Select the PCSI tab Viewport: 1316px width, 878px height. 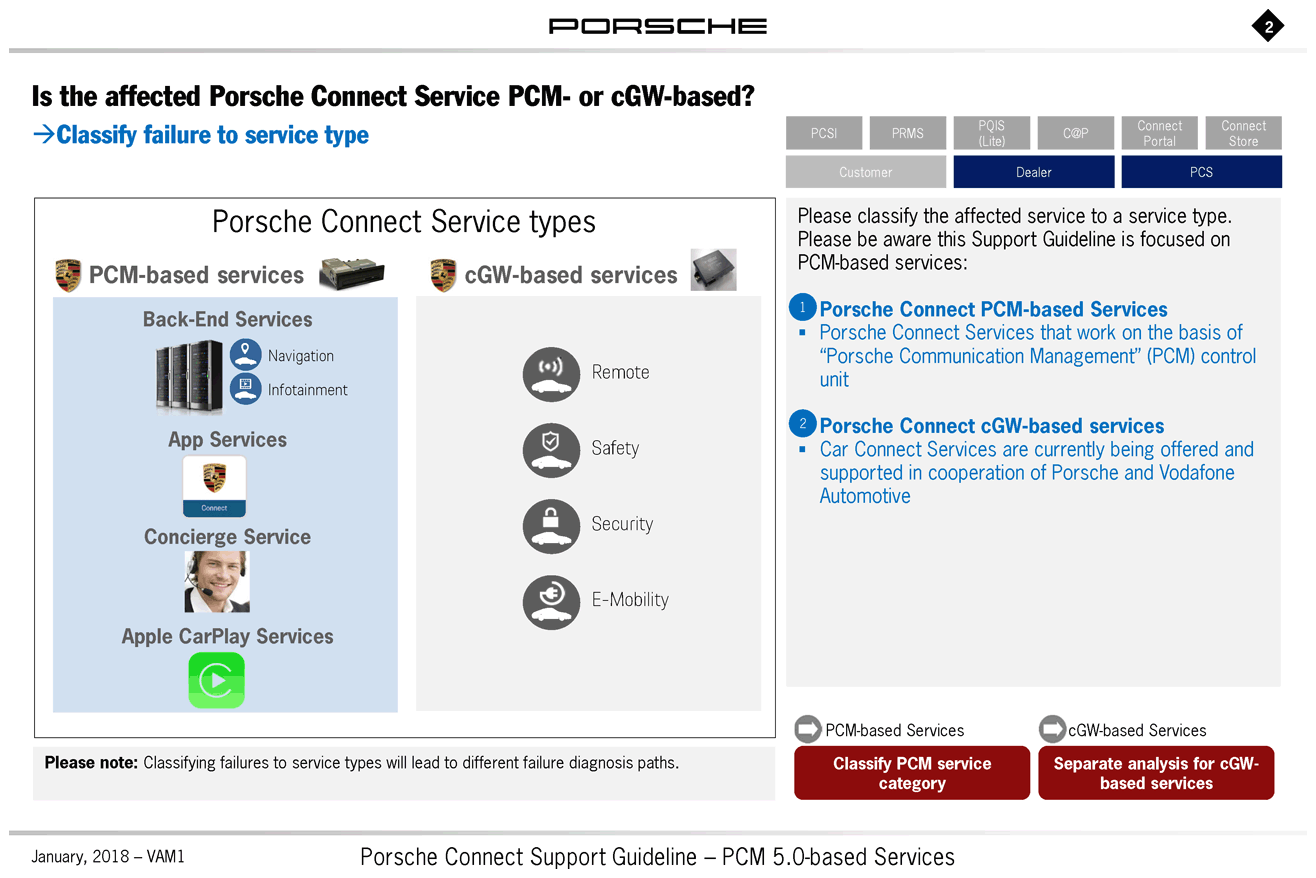tap(824, 133)
